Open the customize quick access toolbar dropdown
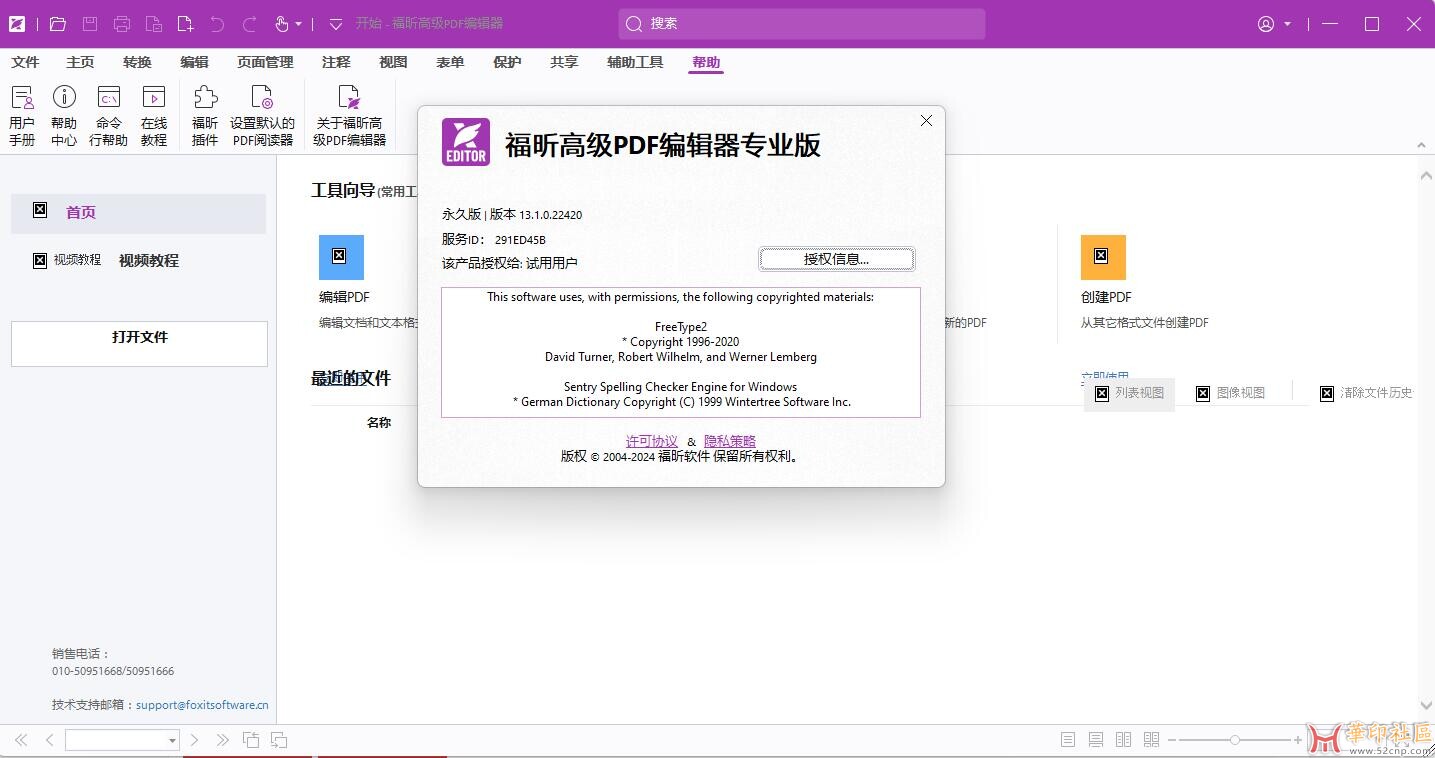This screenshot has height=758, width=1435. 336,24
